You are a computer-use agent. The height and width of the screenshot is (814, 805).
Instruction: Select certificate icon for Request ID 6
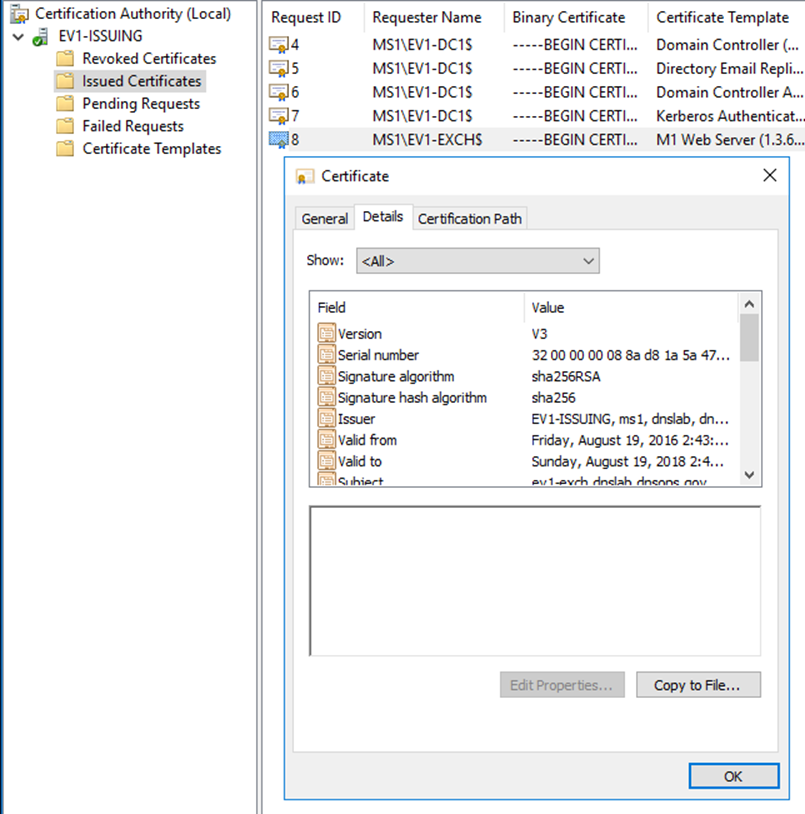click(x=279, y=92)
